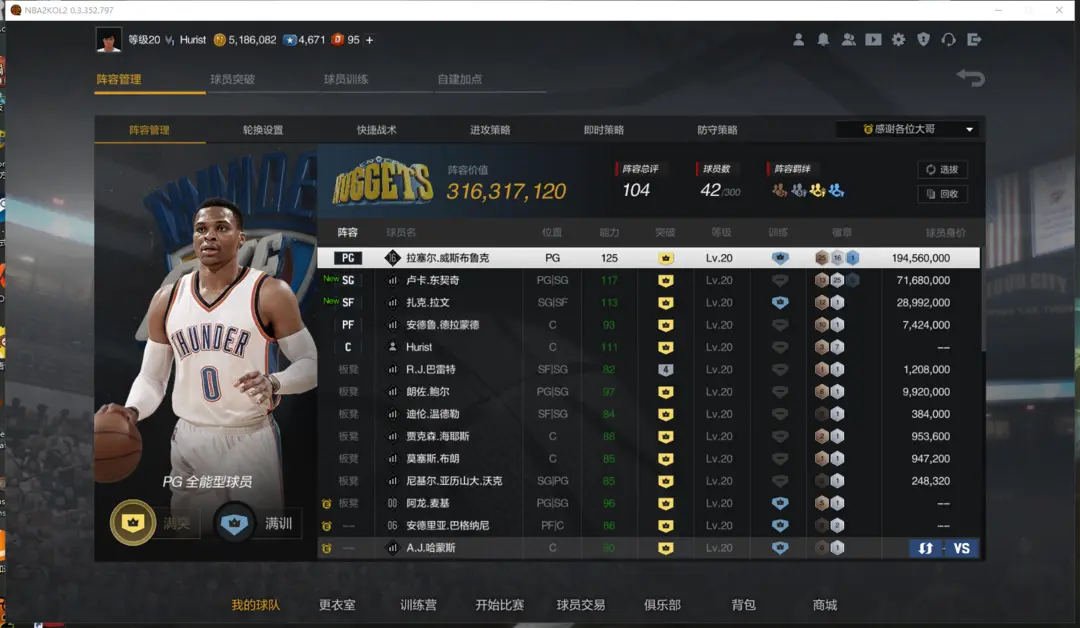1080x628 pixels.
Task: Click the lock icon beside 阿龙.麦基 row
Action: [x=326, y=504]
